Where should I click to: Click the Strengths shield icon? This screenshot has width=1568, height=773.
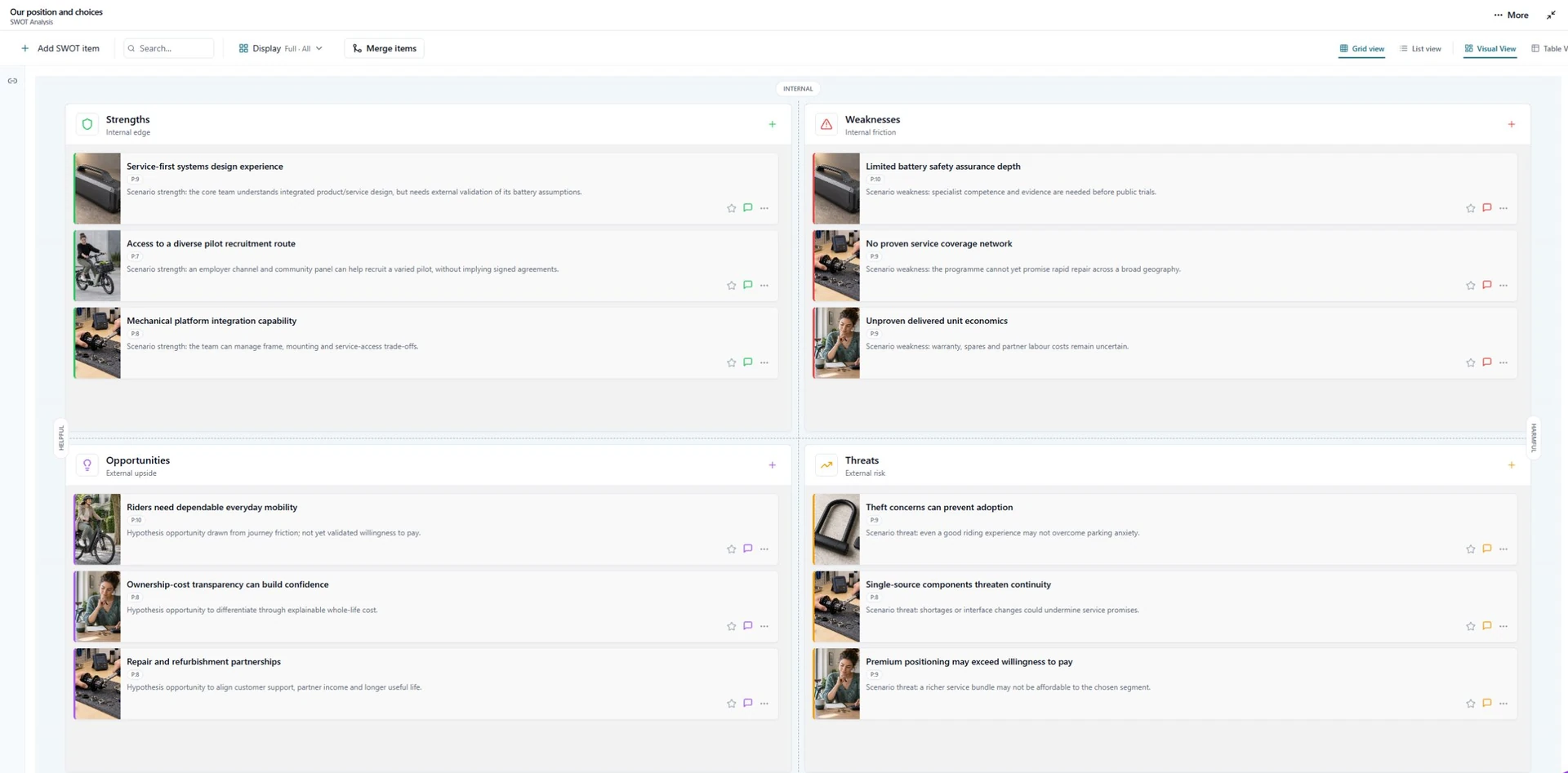87,124
